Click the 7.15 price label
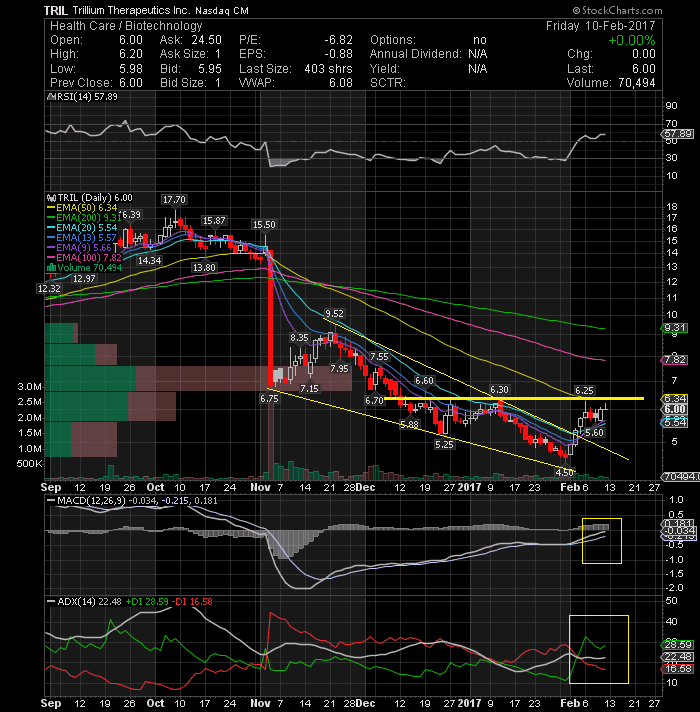Viewport: 700px width, 712px height. coord(310,389)
